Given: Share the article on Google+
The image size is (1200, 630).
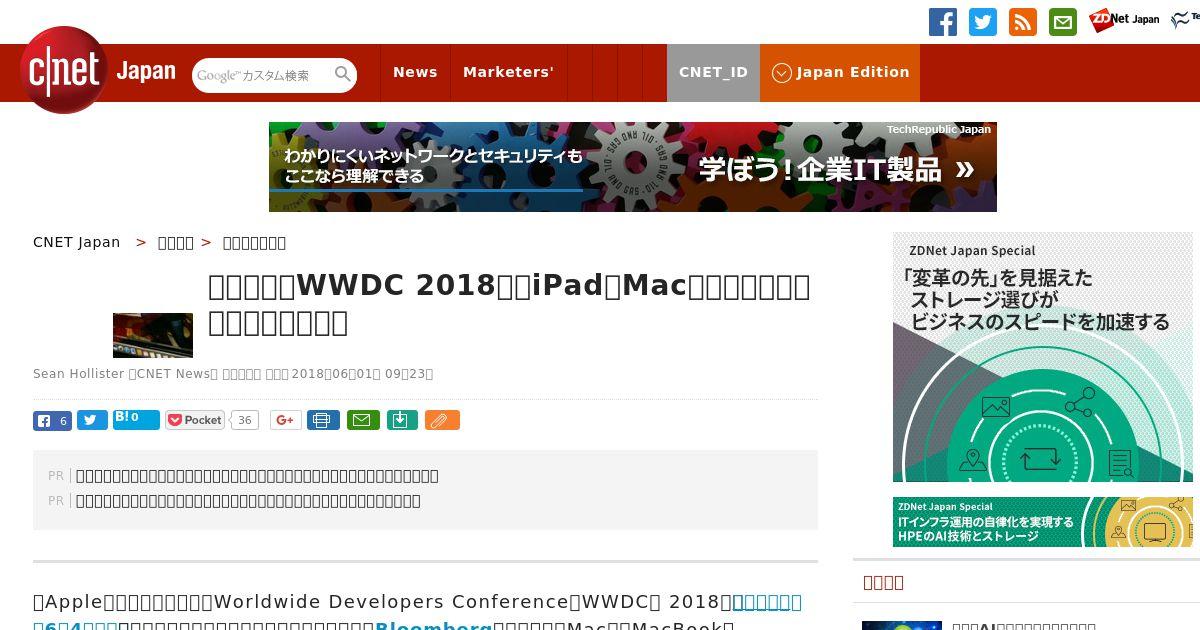Looking at the screenshot, I should (x=285, y=421).
